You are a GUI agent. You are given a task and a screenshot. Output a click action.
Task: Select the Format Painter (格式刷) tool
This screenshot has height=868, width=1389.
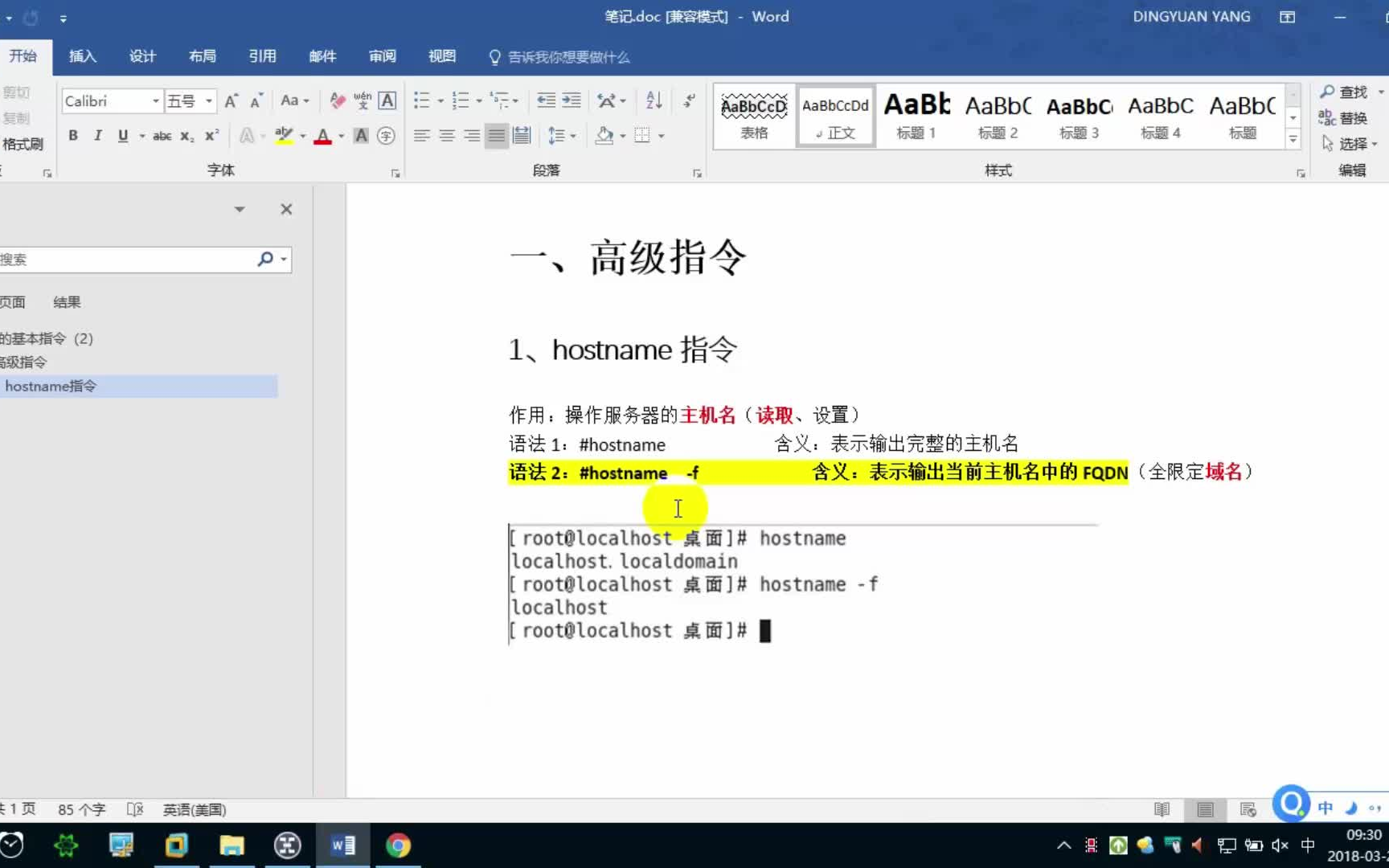(x=23, y=144)
